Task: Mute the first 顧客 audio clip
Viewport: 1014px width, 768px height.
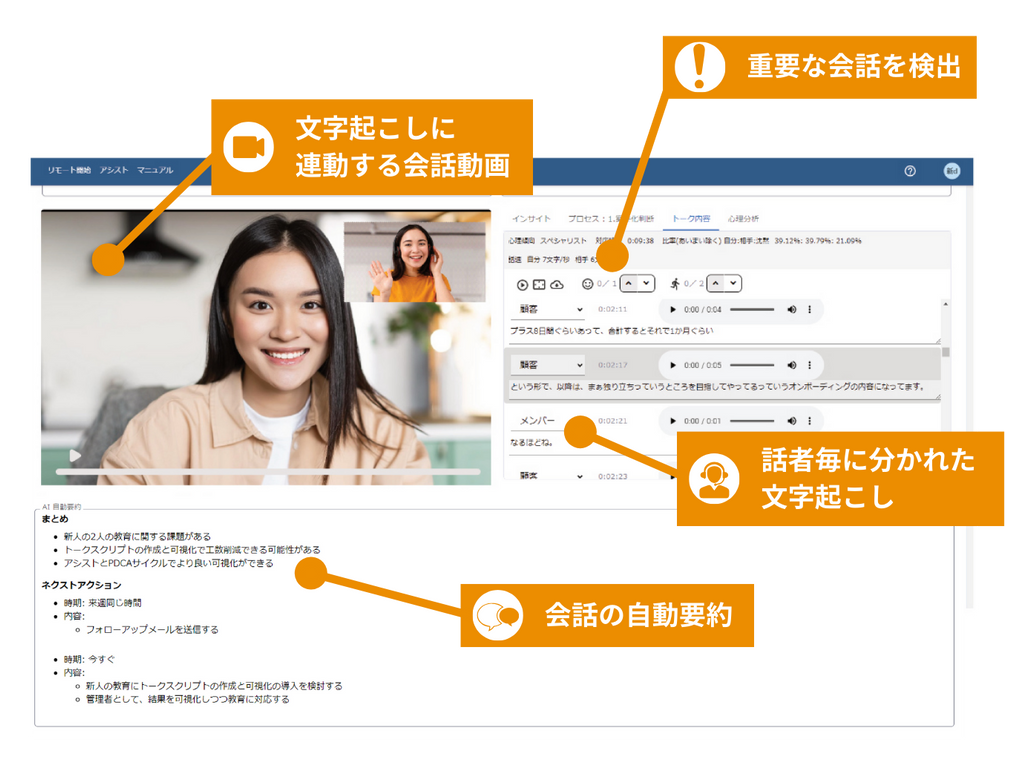Action: [x=792, y=310]
